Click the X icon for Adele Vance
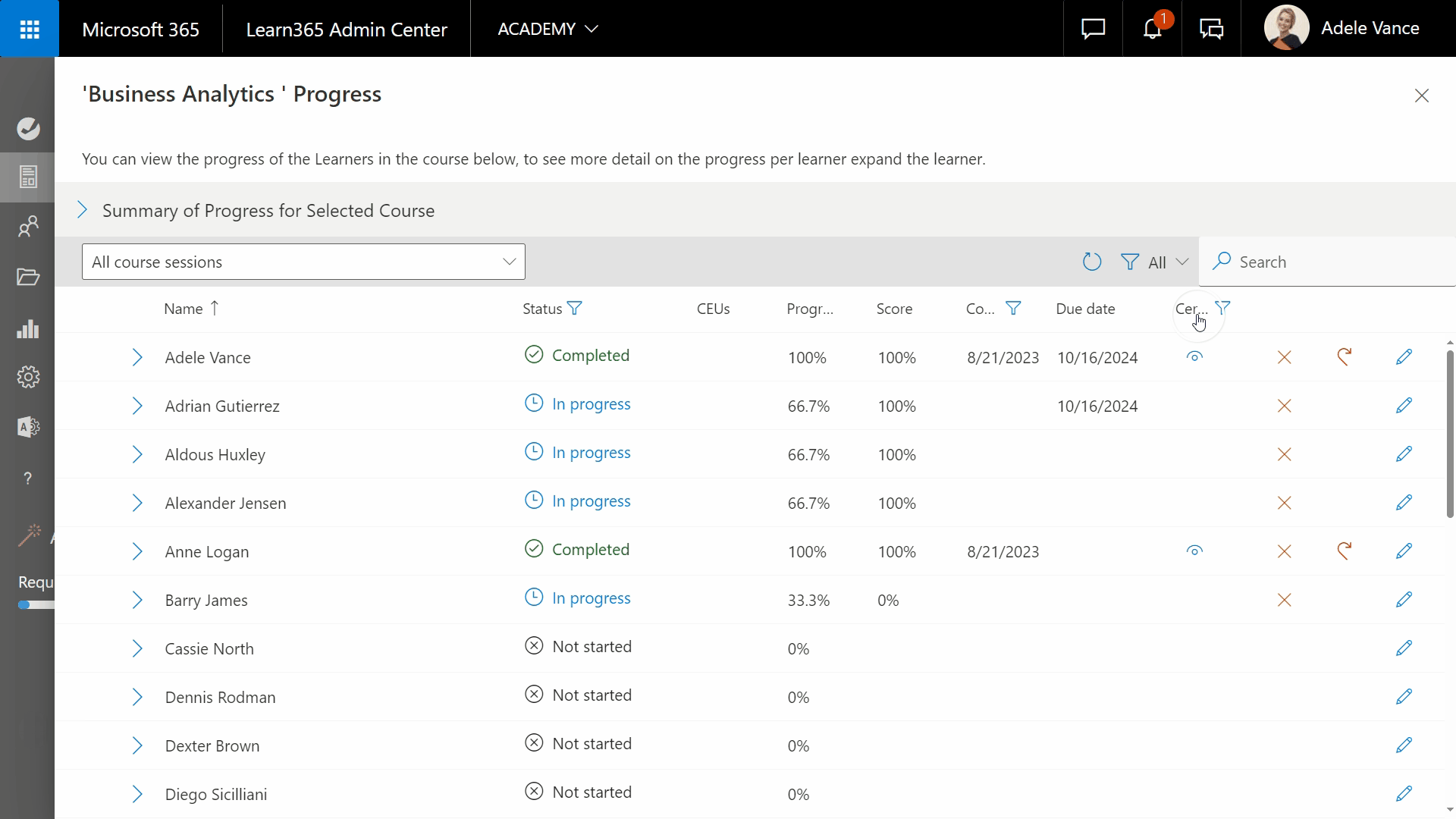This screenshot has height=819, width=1456. (1284, 357)
